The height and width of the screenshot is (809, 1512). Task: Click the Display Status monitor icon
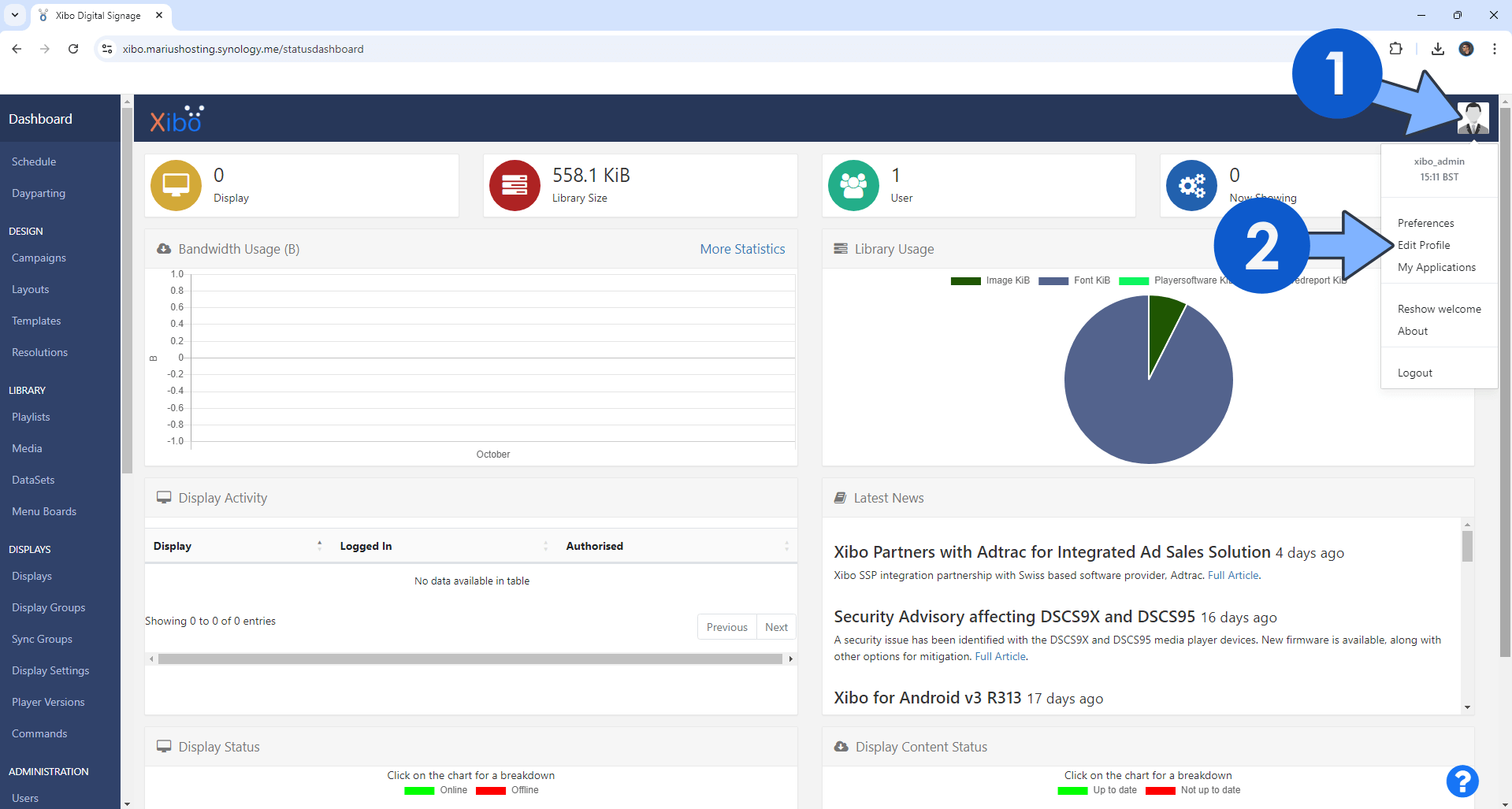pos(164,747)
